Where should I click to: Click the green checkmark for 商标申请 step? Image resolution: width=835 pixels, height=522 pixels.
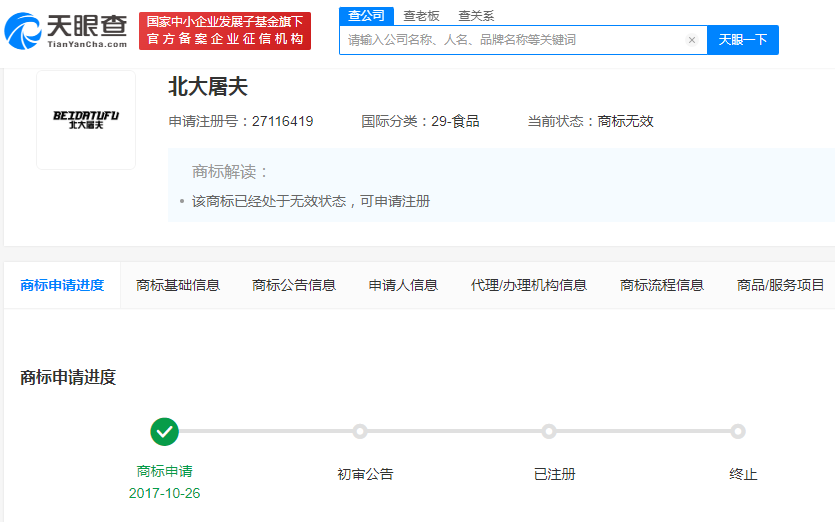tap(165, 431)
